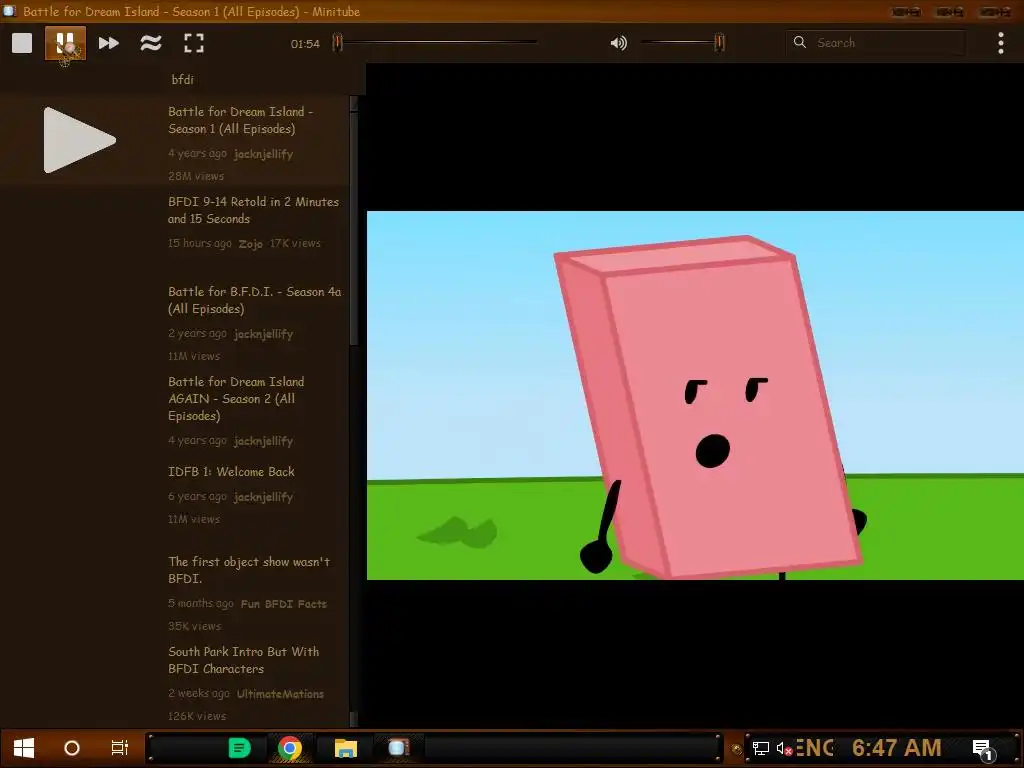1024x768 pixels.
Task: Click the volume slider track
Action: click(682, 42)
